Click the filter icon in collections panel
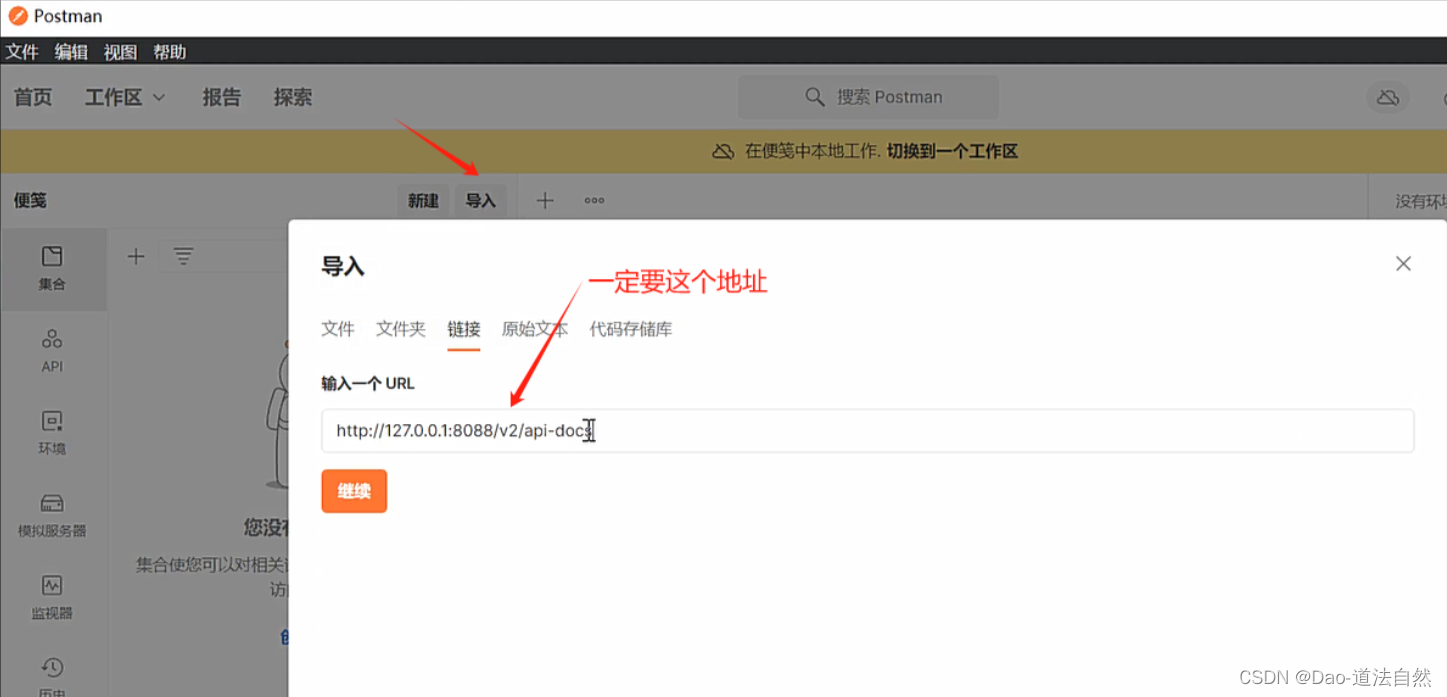Viewport: 1447px width, 697px height. point(183,257)
